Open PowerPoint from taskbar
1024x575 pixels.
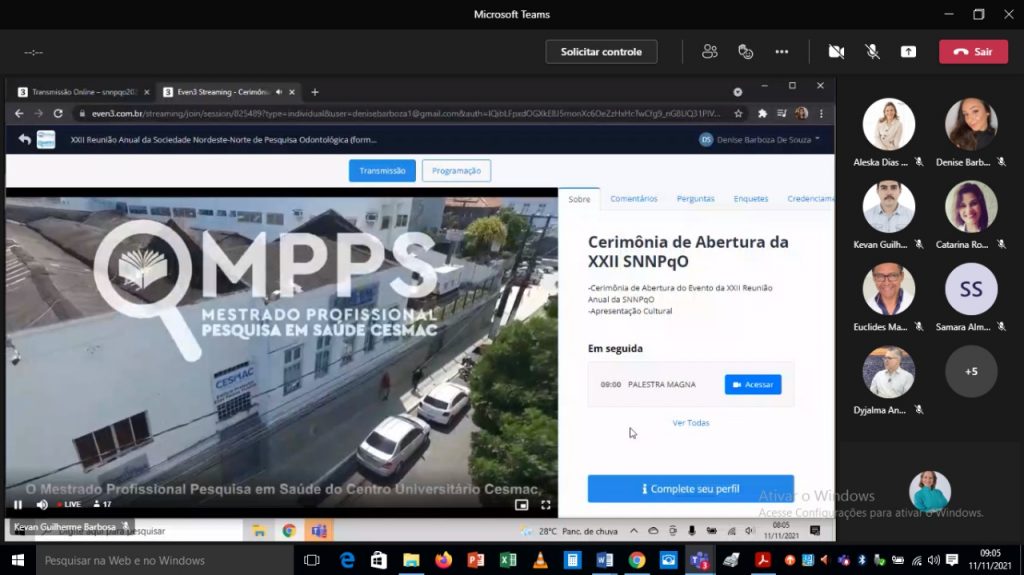(x=475, y=560)
